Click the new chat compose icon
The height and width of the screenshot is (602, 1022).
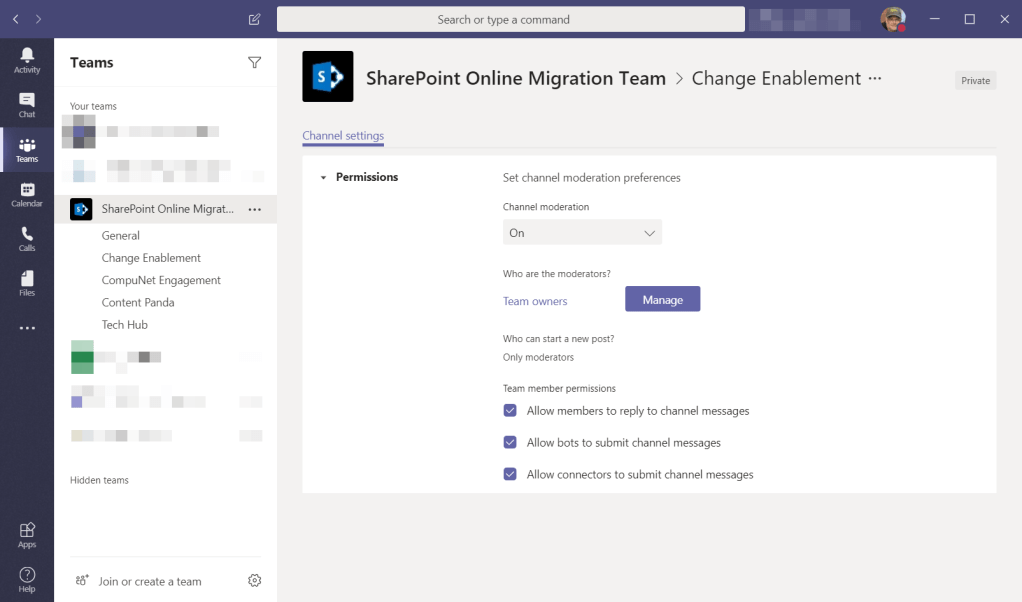(x=254, y=19)
